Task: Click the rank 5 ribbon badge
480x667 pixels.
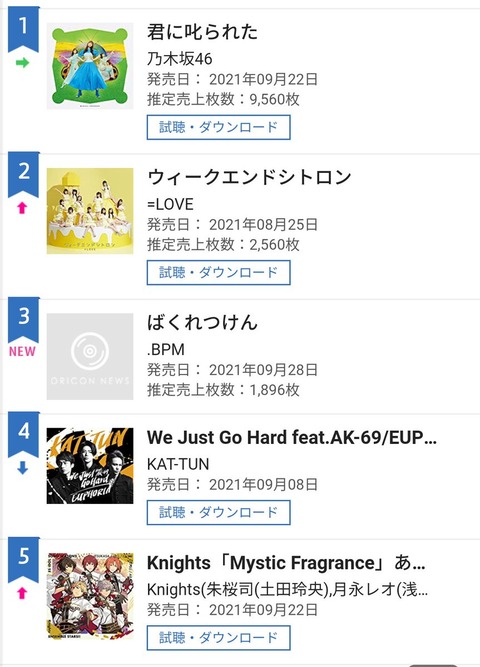Action: point(24,560)
